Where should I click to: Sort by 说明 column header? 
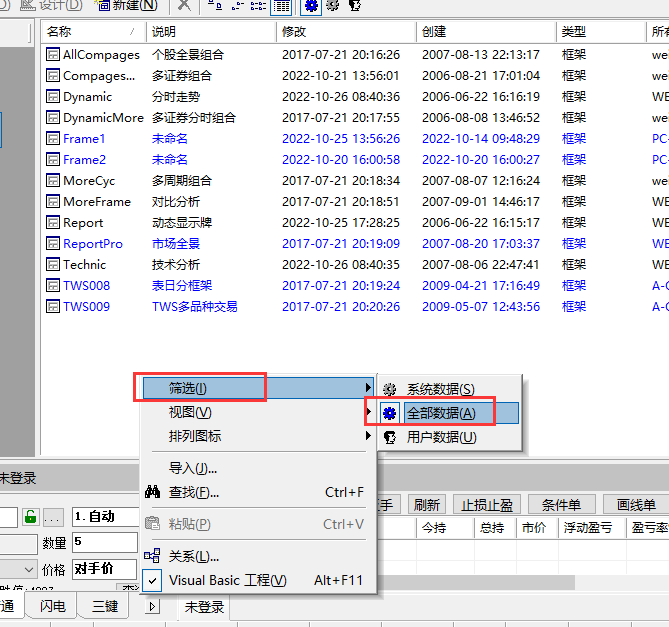point(211,32)
